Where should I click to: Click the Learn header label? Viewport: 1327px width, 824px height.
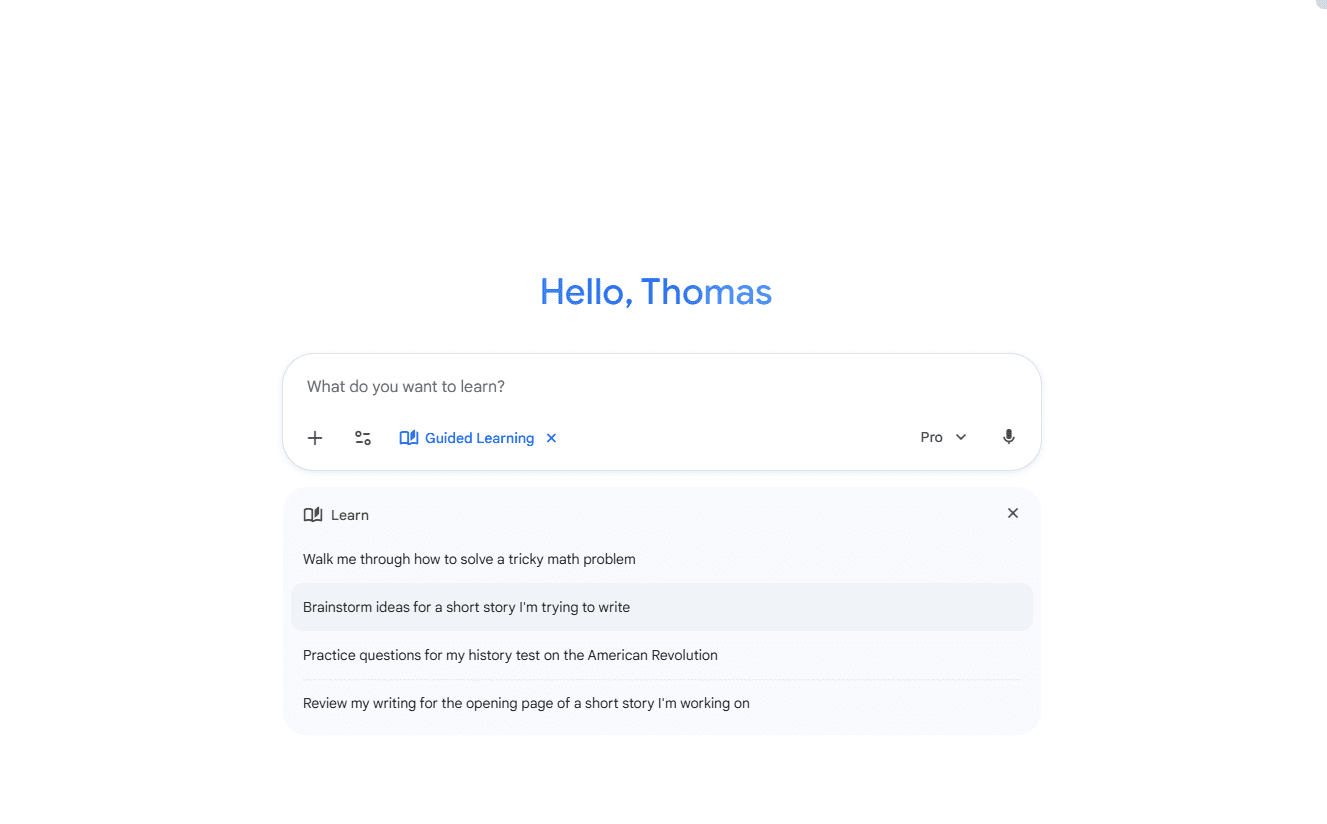[x=350, y=515]
